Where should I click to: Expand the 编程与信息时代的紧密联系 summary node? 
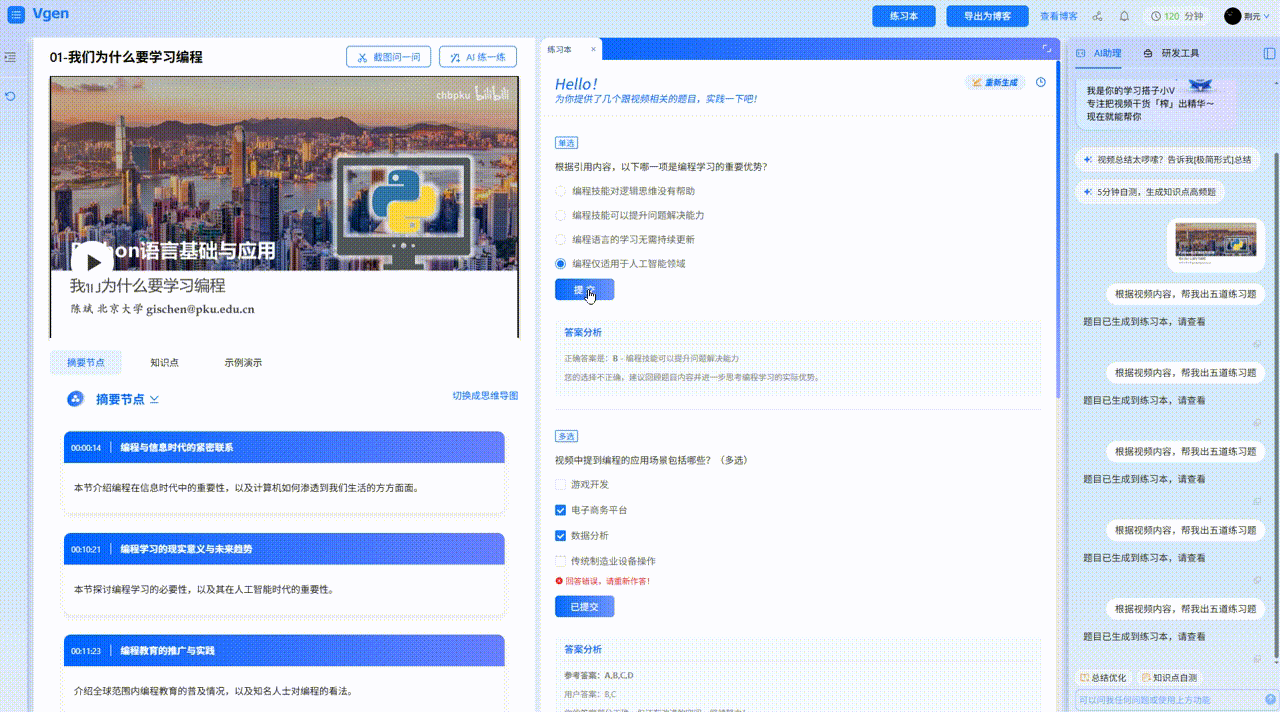(283, 448)
